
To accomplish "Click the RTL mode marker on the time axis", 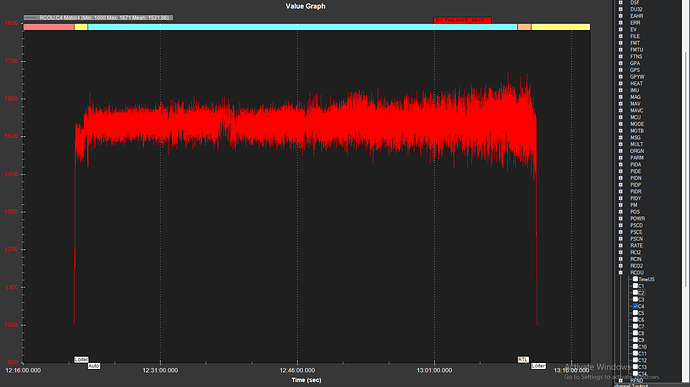I will (523, 360).
